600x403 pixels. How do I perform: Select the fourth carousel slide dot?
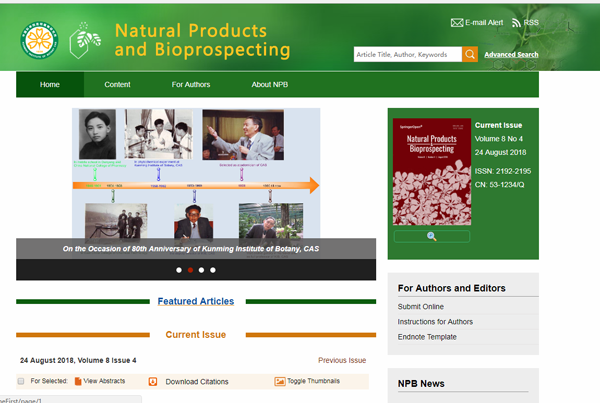tap(213, 270)
